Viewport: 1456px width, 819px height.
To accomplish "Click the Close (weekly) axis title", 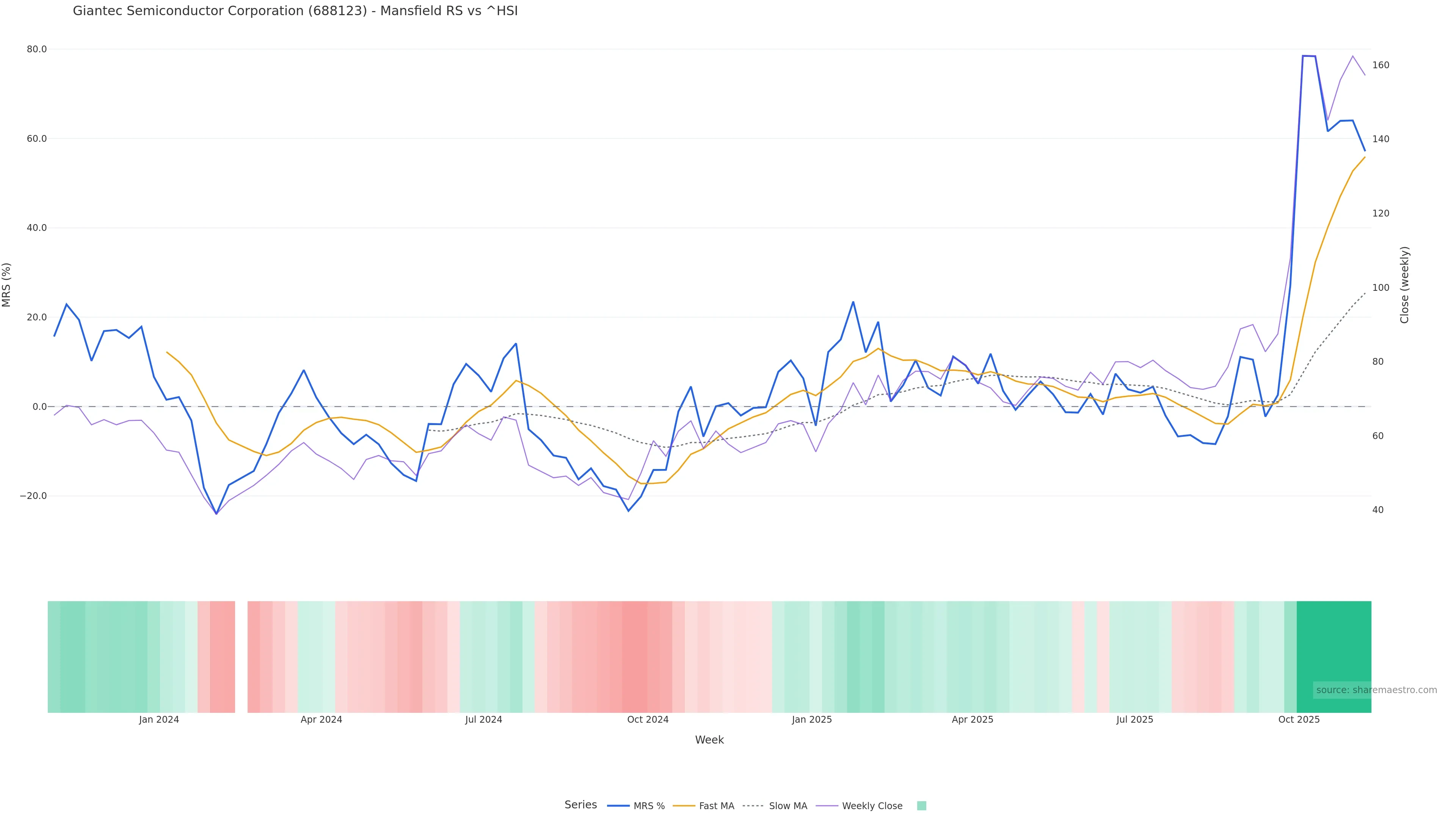I will coord(1404,285).
